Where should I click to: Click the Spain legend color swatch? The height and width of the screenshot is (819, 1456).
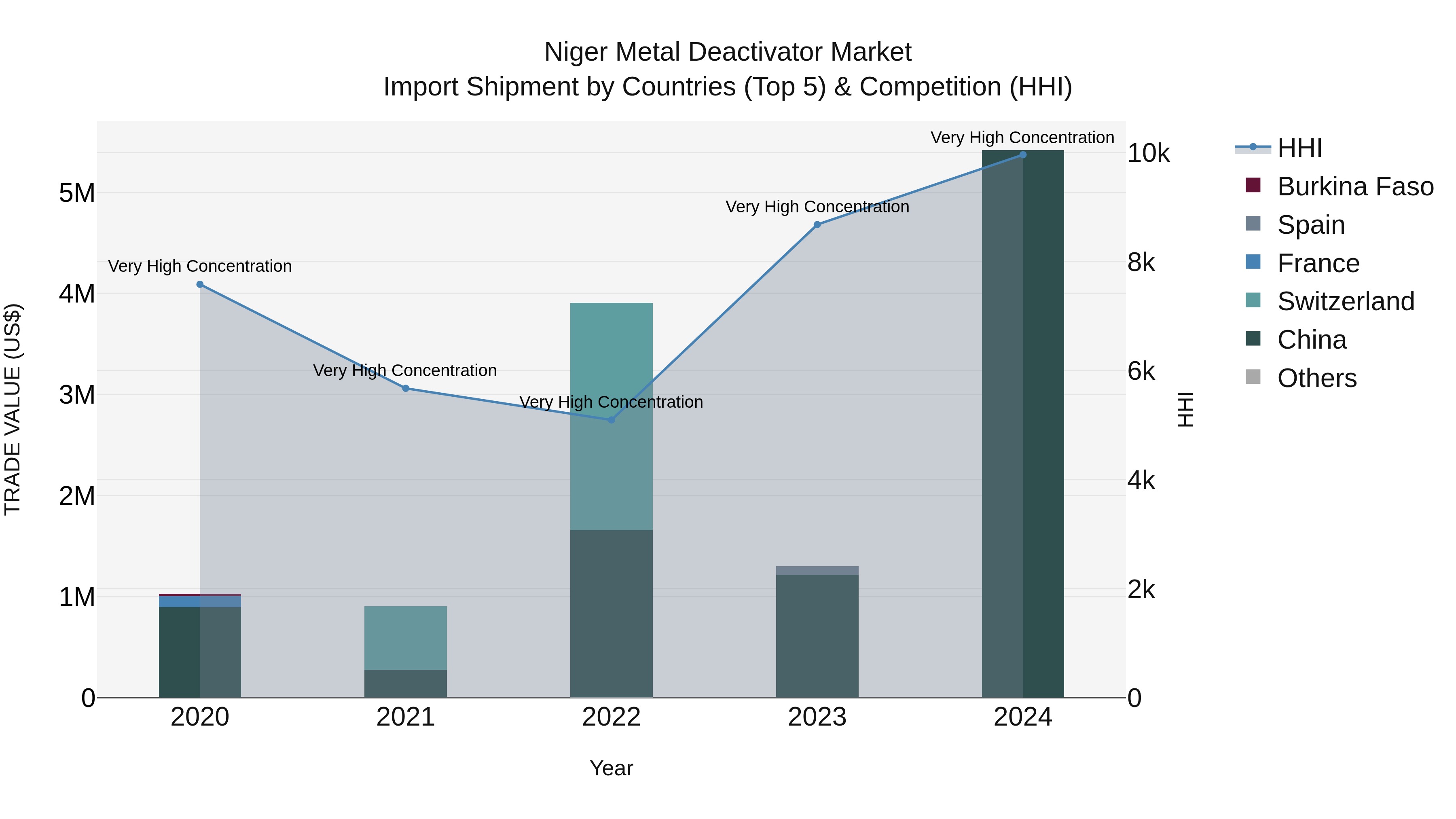click(1253, 223)
